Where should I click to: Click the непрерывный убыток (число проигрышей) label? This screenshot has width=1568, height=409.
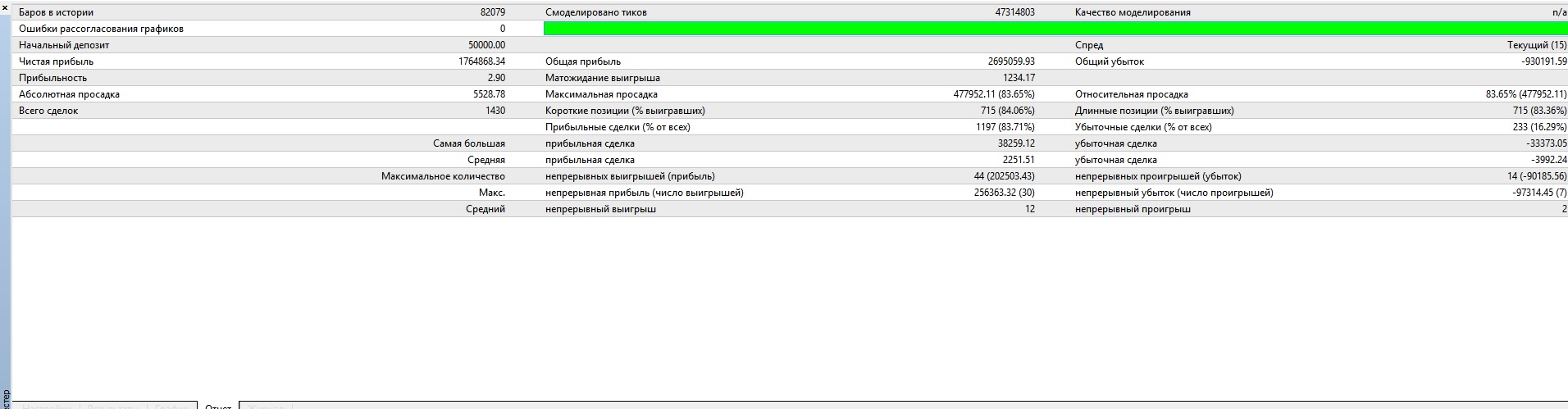(1174, 193)
